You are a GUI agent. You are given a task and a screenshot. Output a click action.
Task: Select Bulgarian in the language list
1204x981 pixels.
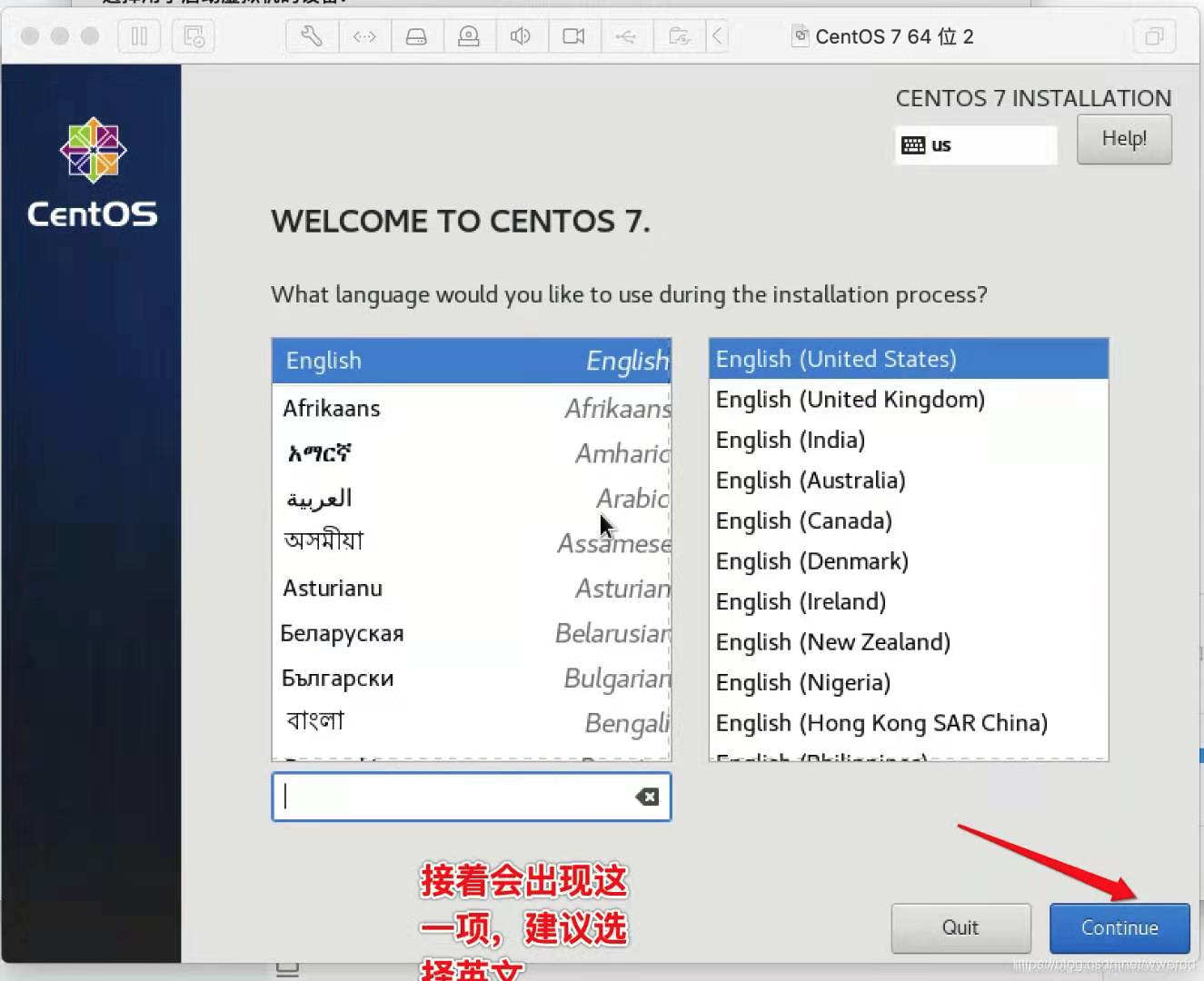pos(472,678)
